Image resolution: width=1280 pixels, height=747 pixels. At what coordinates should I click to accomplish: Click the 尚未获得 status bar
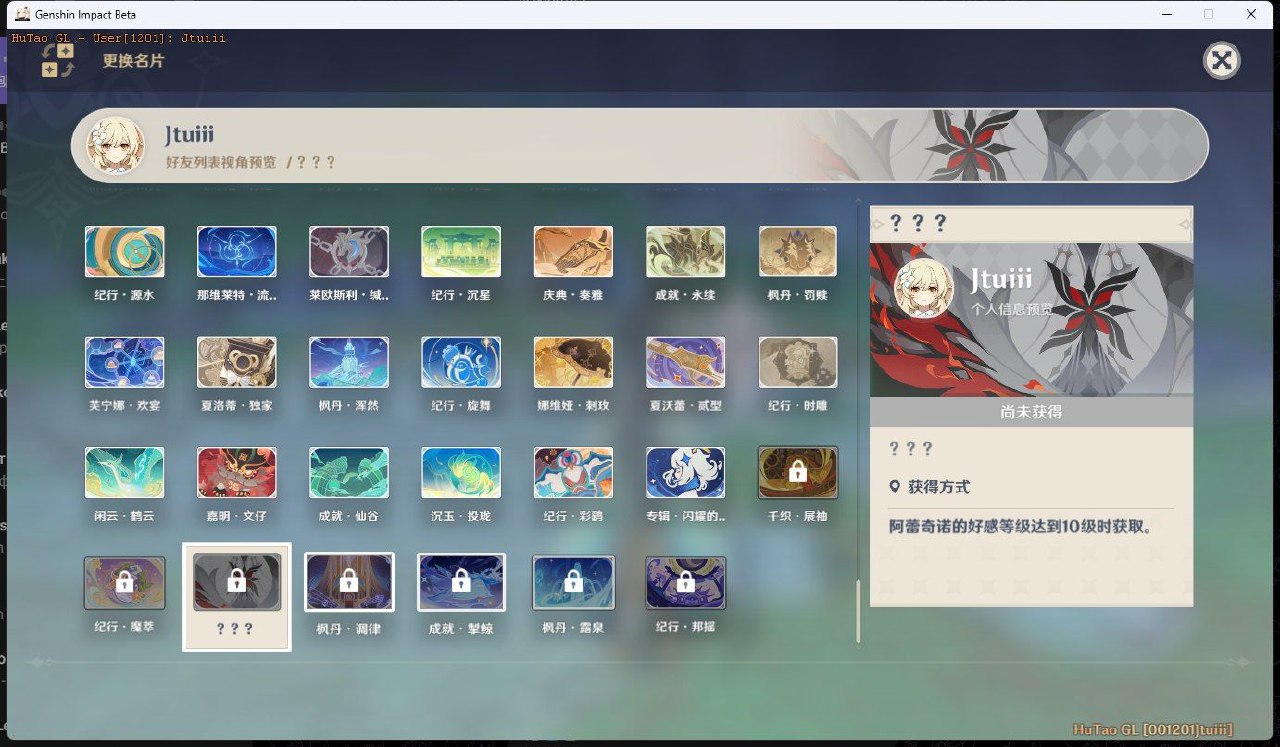1031,412
